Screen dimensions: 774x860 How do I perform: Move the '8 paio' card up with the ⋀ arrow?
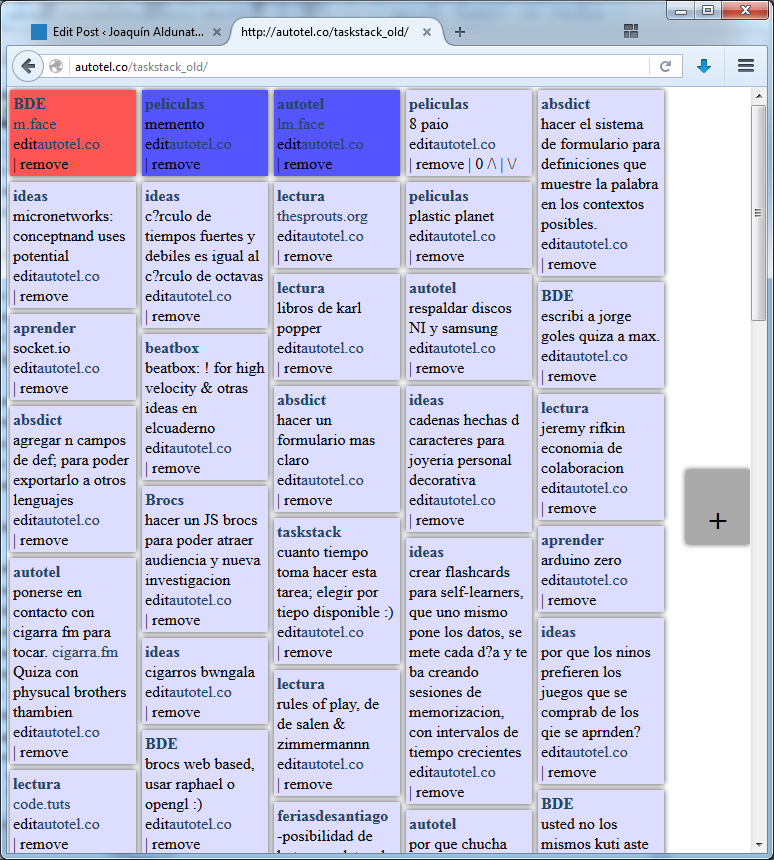(491, 164)
